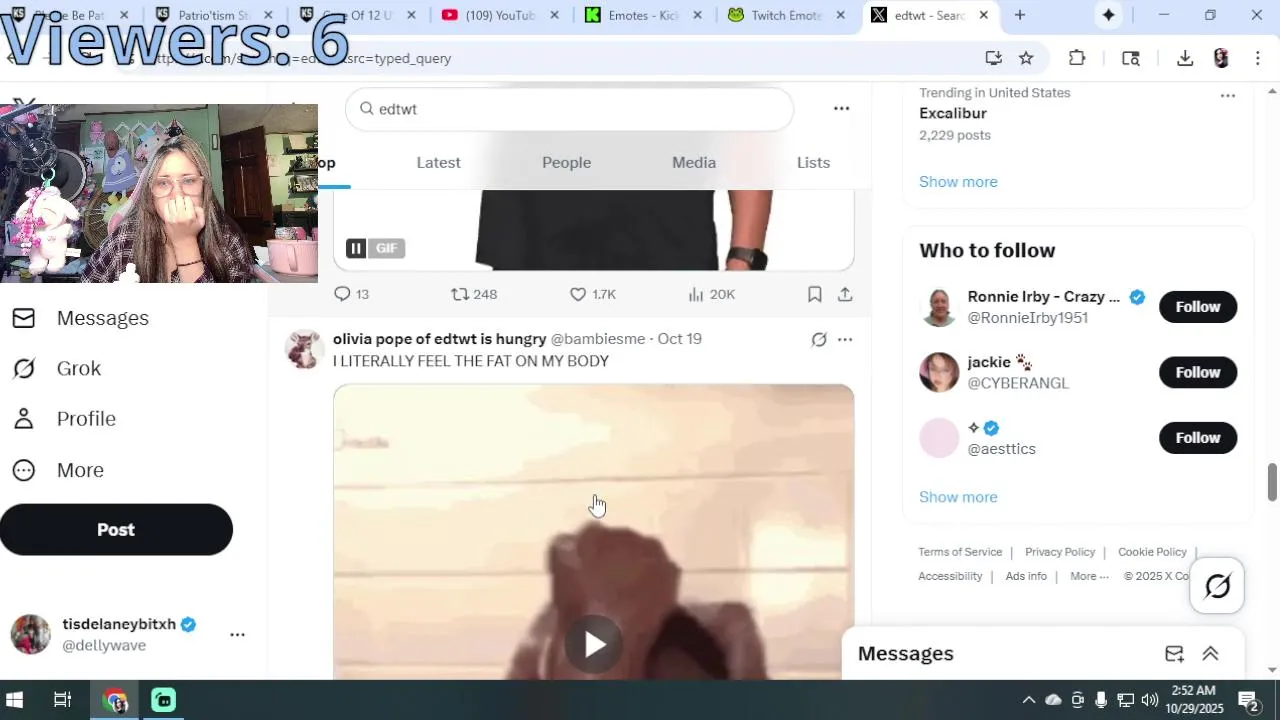Pause the GIF with the pause icon
1280x720 pixels.
(356, 248)
